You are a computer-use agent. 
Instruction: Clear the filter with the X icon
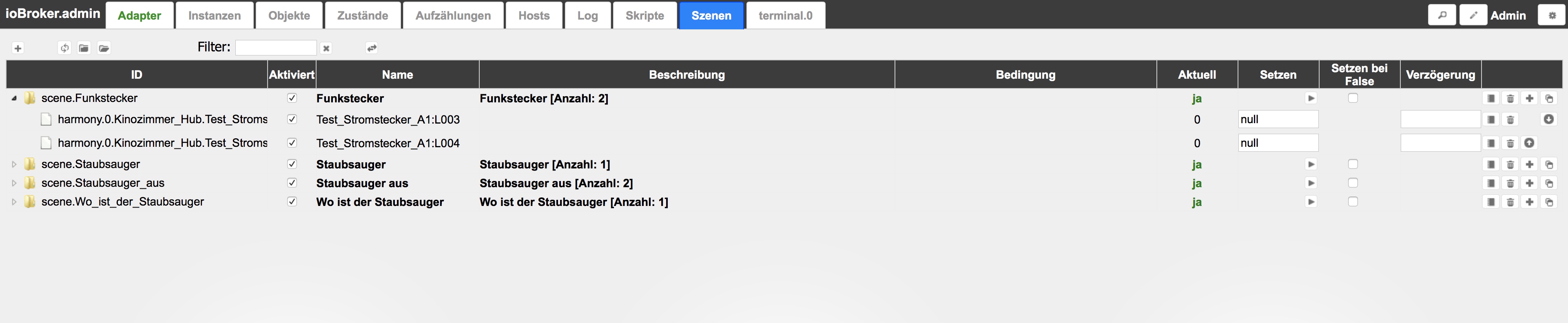[326, 48]
